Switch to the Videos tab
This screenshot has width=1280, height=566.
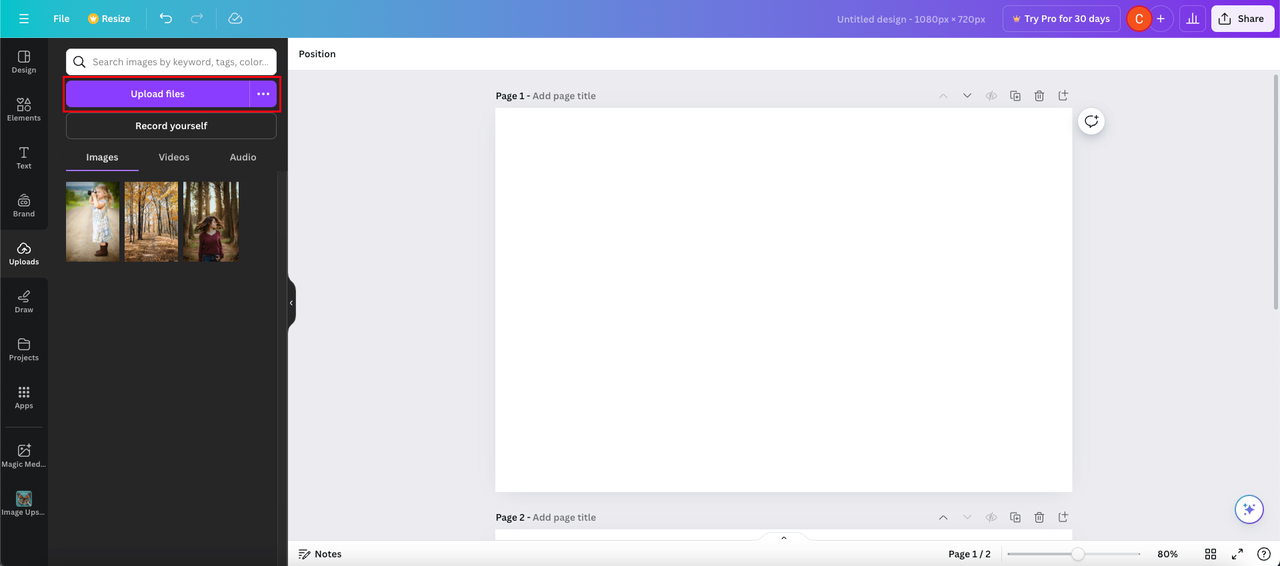[x=174, y=157]
